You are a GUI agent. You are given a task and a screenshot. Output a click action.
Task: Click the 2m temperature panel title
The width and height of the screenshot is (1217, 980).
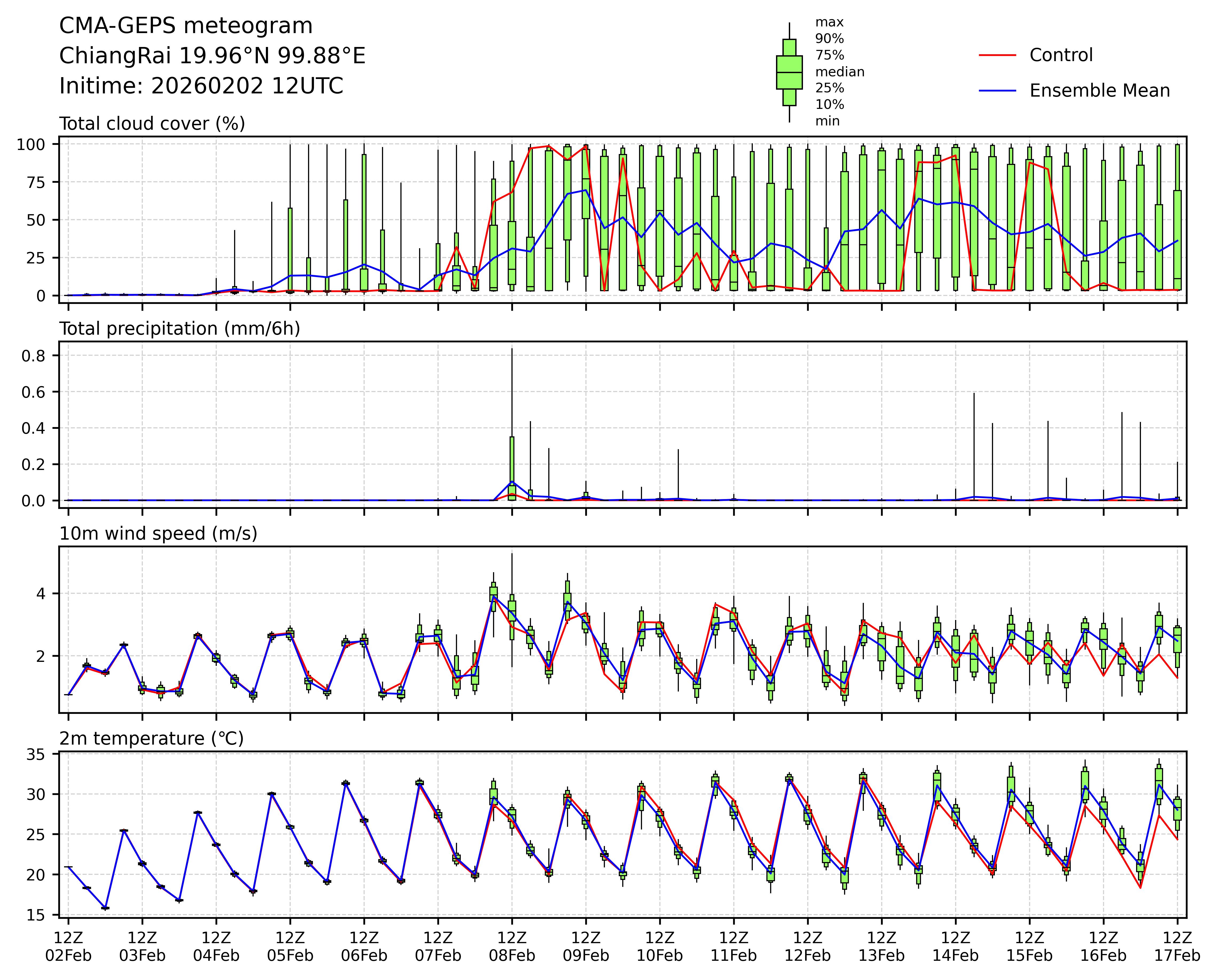click(151, 738)
